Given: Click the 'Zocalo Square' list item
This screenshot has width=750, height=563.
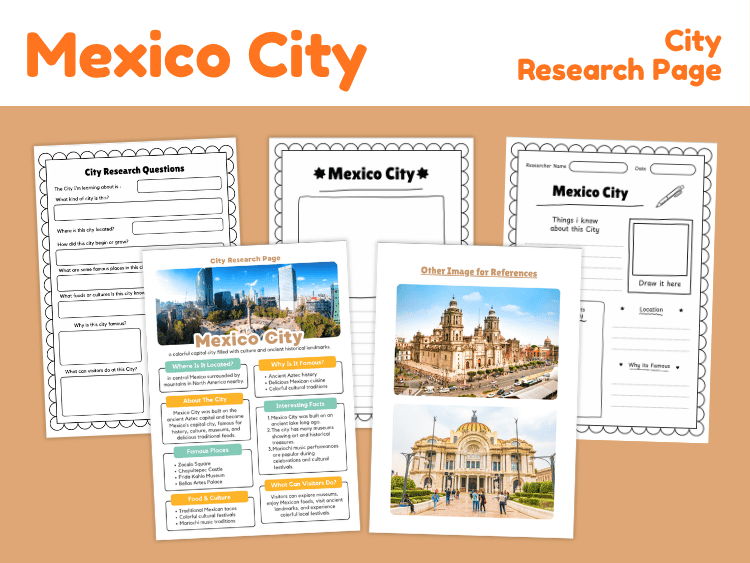Looking at the screenshot, I should point(194,464).
